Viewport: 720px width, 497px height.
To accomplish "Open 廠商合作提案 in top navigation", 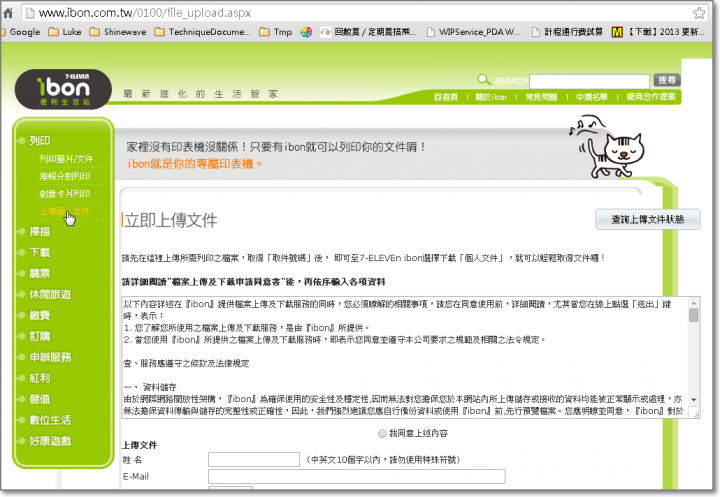I will coord(651,97).
